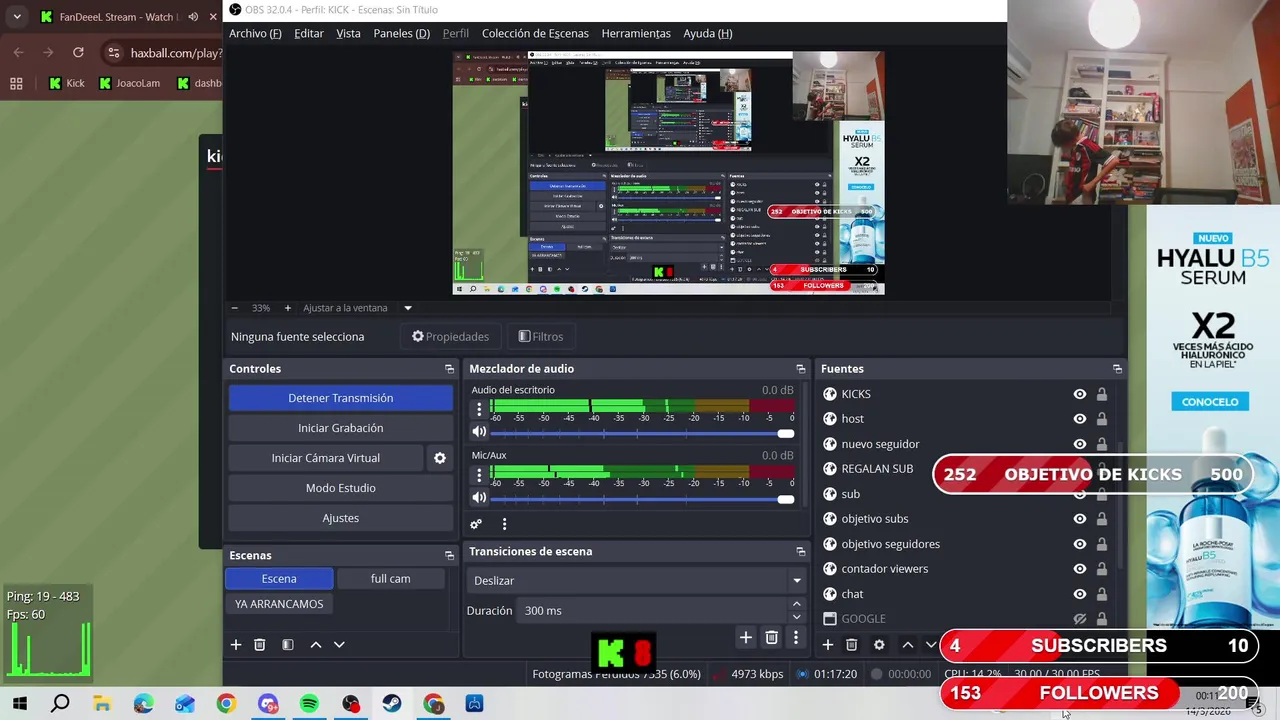Open advanced audio properties gear in mixer

point(476,524)
